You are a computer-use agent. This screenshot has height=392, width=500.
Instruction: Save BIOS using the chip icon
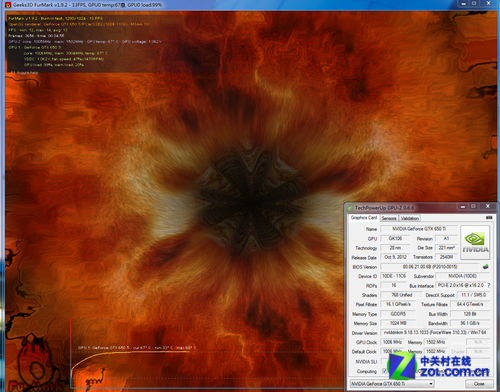pyautogui.click(x=486, y=267)
